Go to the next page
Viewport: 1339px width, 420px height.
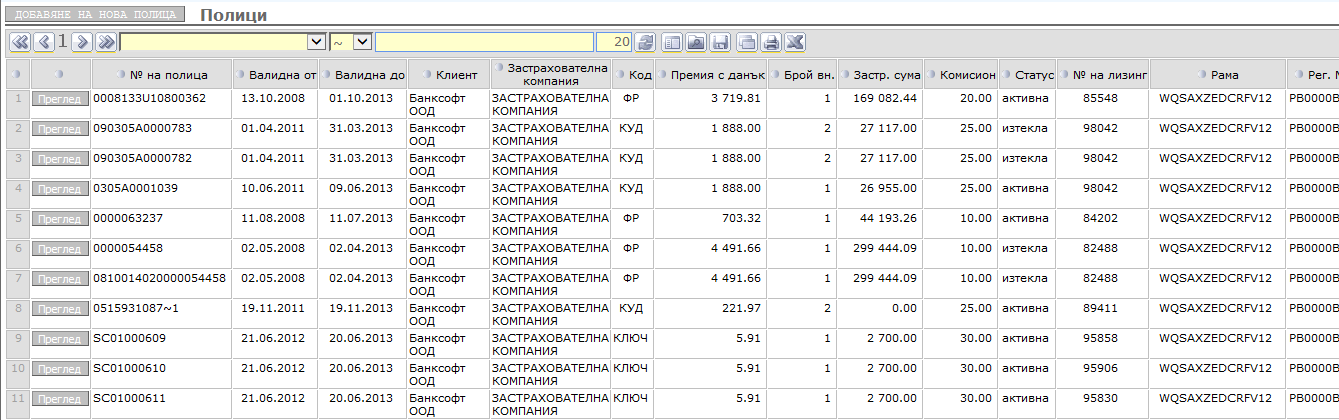82,42
